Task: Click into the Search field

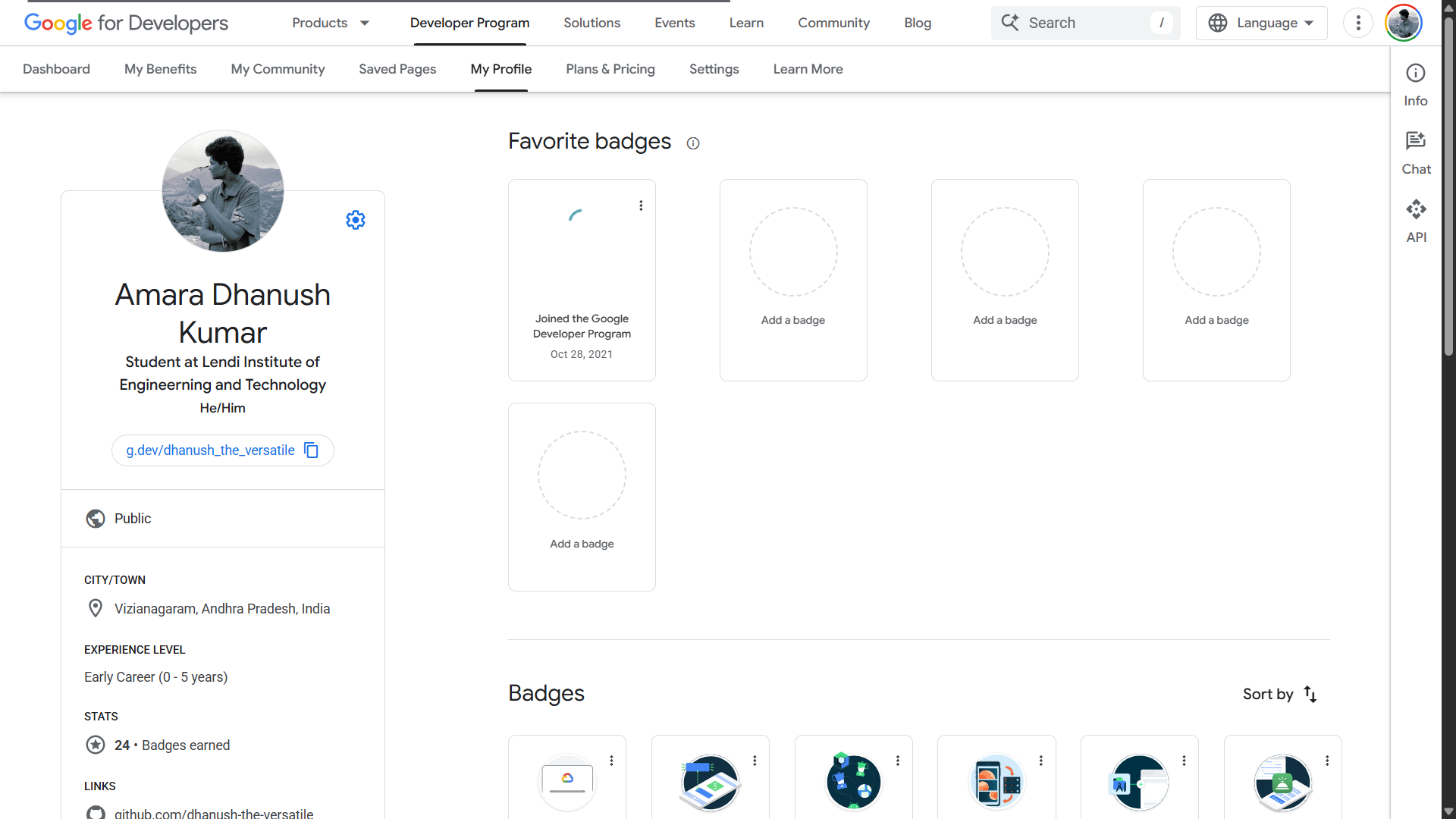Action: 1086,23
